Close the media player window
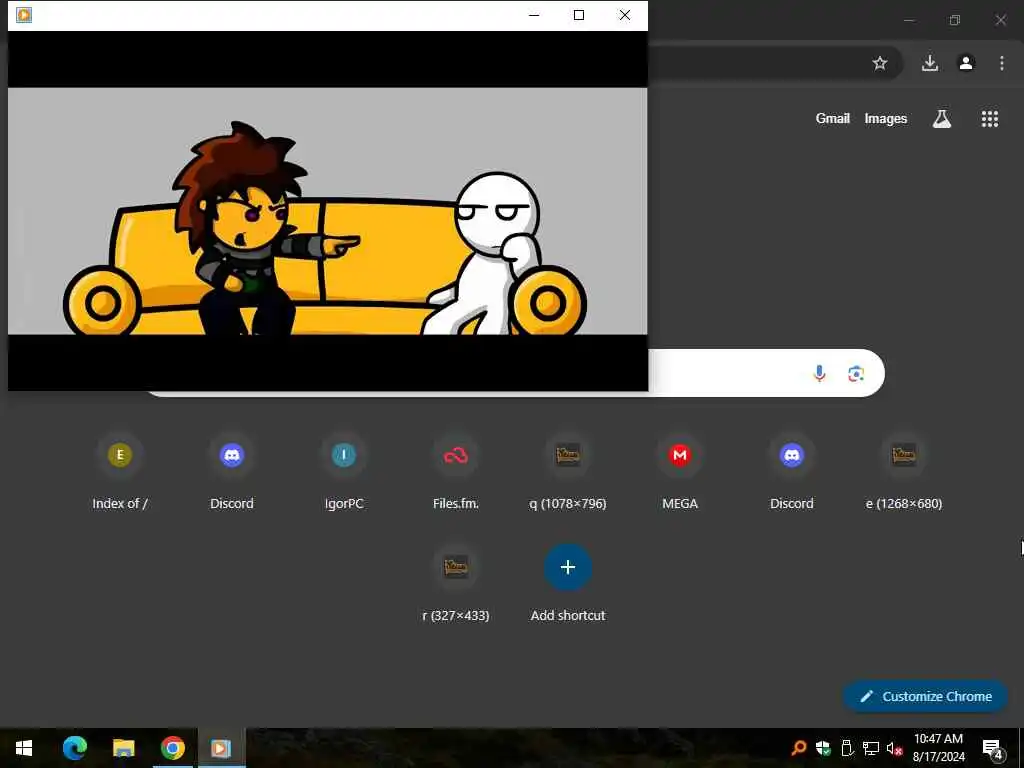Viewport: 1024px width, 768px height. pos(625,15)
